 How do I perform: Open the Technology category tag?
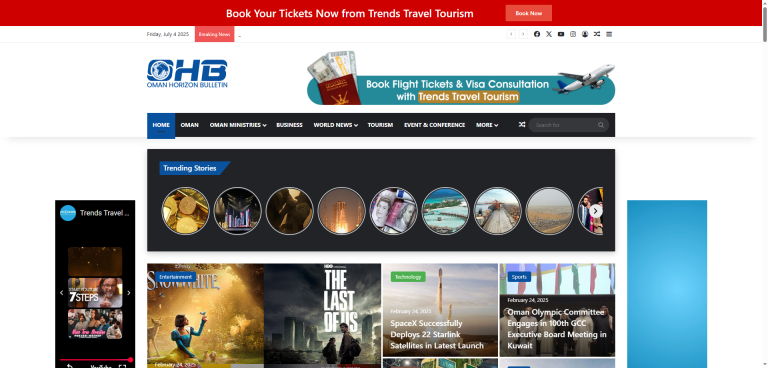click(x=408, y=277)
